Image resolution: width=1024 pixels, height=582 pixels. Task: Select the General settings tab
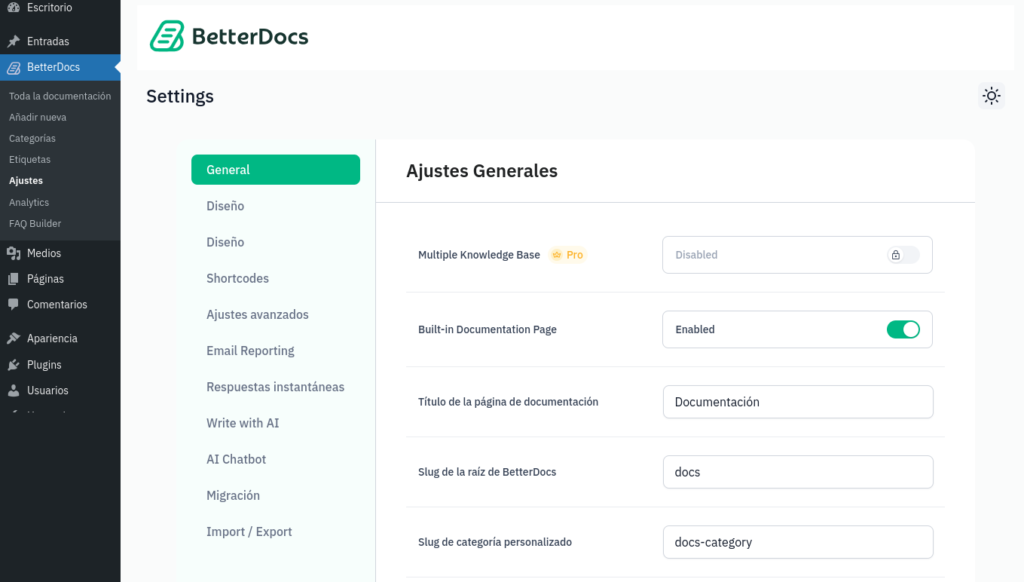pyautogui.click(x=276, y=170)
